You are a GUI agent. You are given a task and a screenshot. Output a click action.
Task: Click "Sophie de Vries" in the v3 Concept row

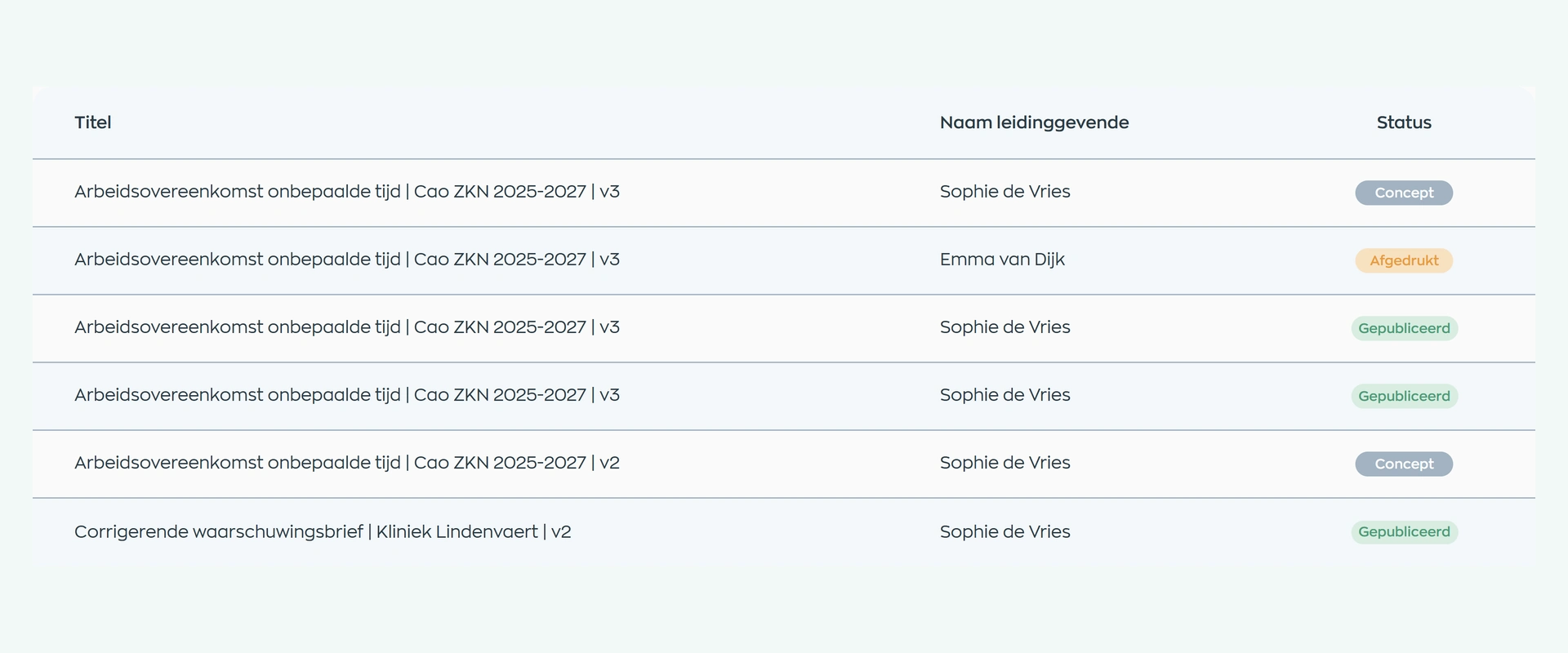(1004, 192)
